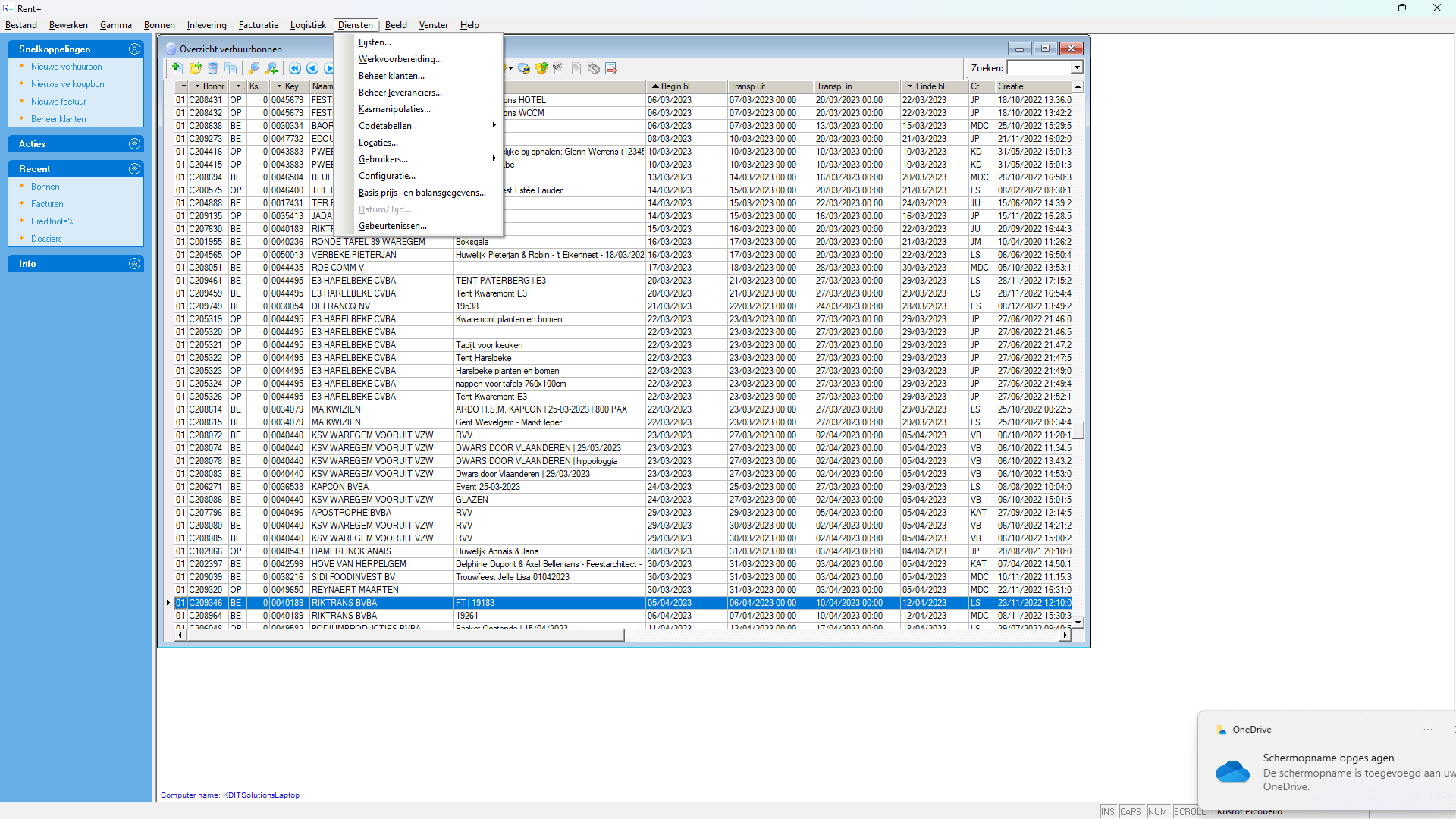Click the magnifier search icon
The image size is (1456, 819).
254,68
